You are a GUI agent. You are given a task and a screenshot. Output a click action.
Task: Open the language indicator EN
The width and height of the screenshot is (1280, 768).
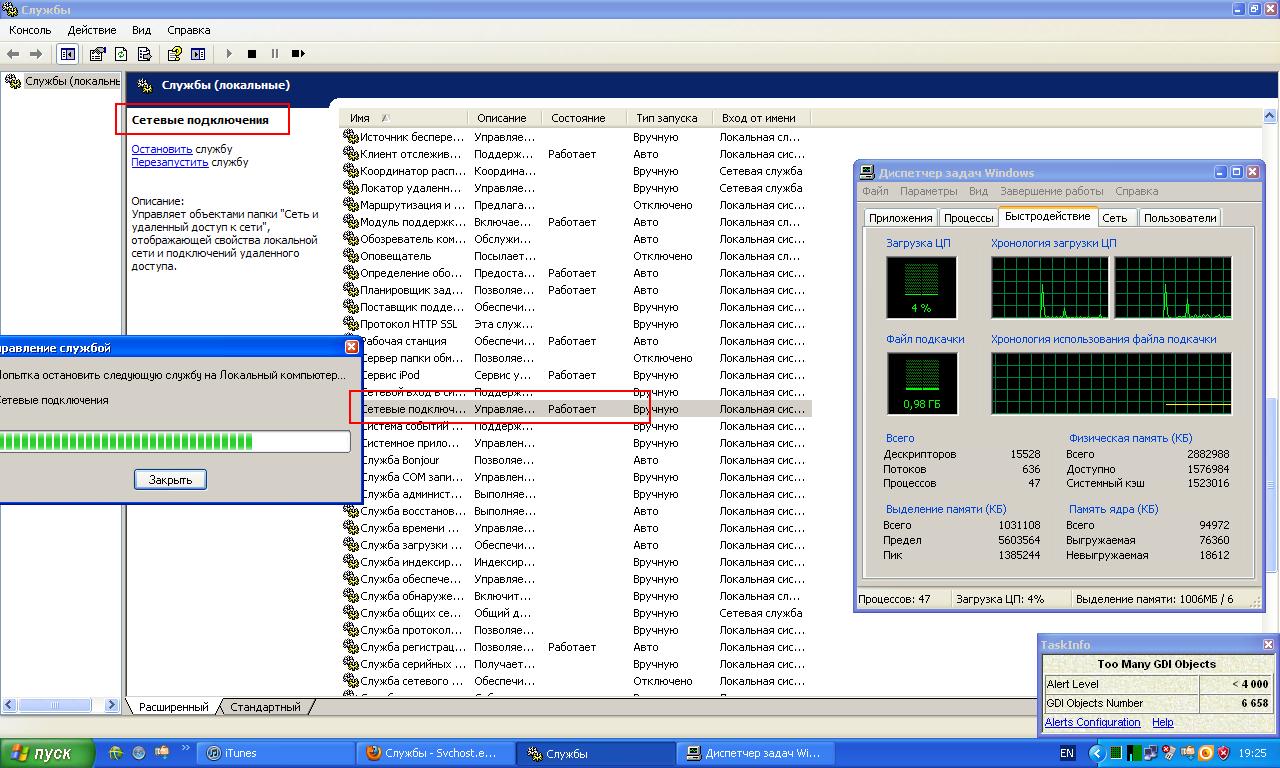click(1067, 753)
